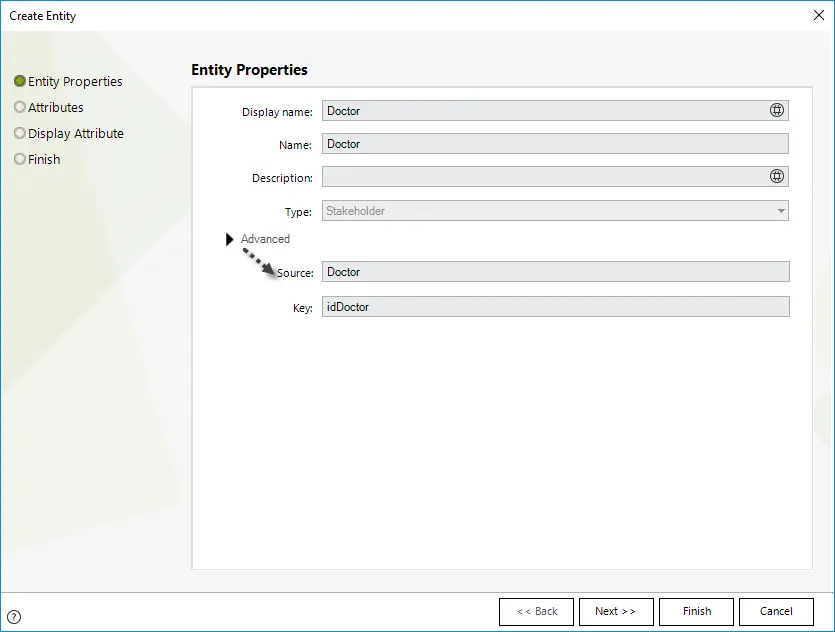The height and width of the screenshot is (632, 835).
Task: Open localization globe for Display name
Action: [776, 110]
